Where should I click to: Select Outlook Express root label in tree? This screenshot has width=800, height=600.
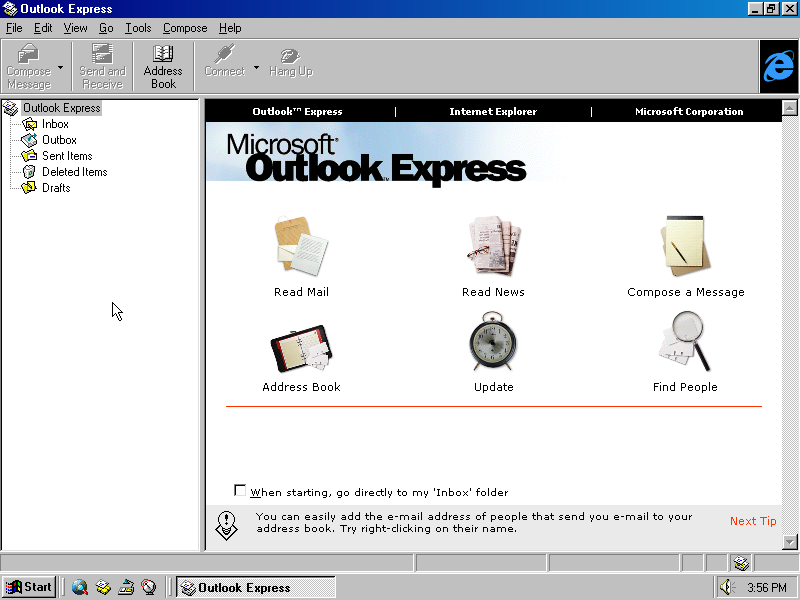[62, 108]
